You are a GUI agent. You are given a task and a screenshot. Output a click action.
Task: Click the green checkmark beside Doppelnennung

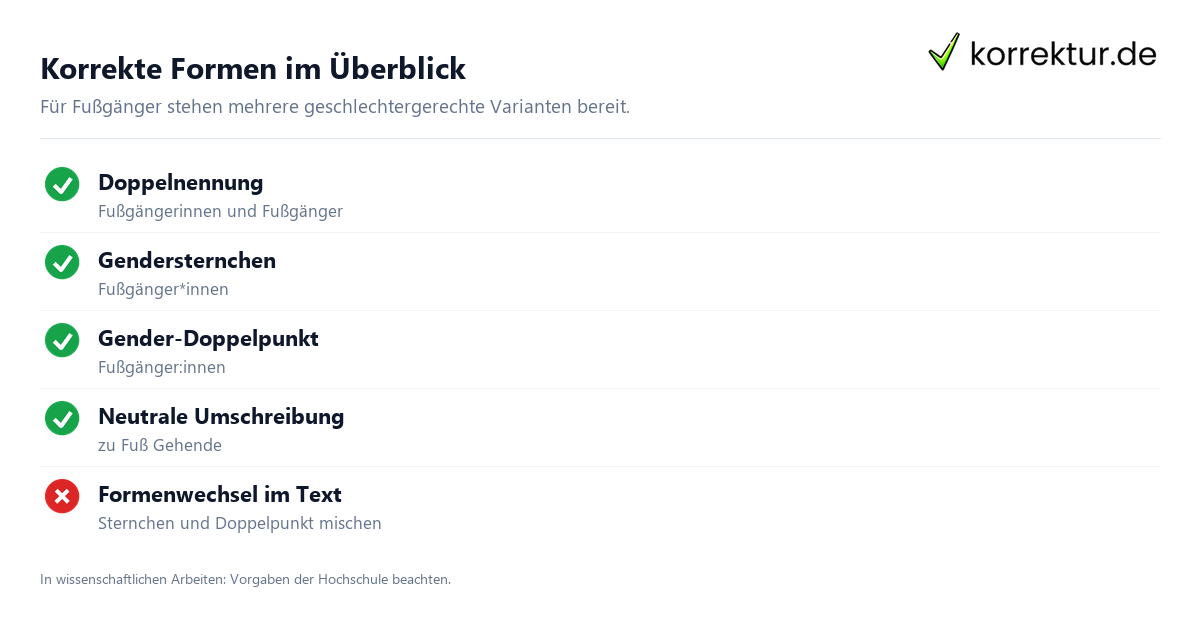coord(62,184)
